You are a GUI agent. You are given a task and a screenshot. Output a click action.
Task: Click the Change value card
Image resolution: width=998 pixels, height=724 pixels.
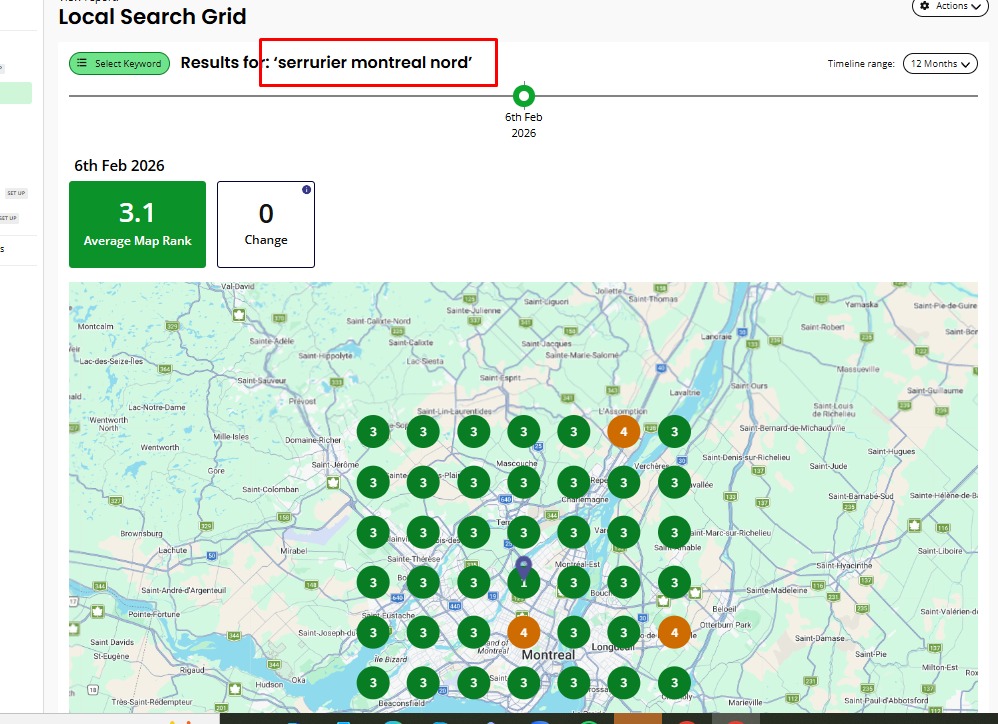[x=266, y=225]
